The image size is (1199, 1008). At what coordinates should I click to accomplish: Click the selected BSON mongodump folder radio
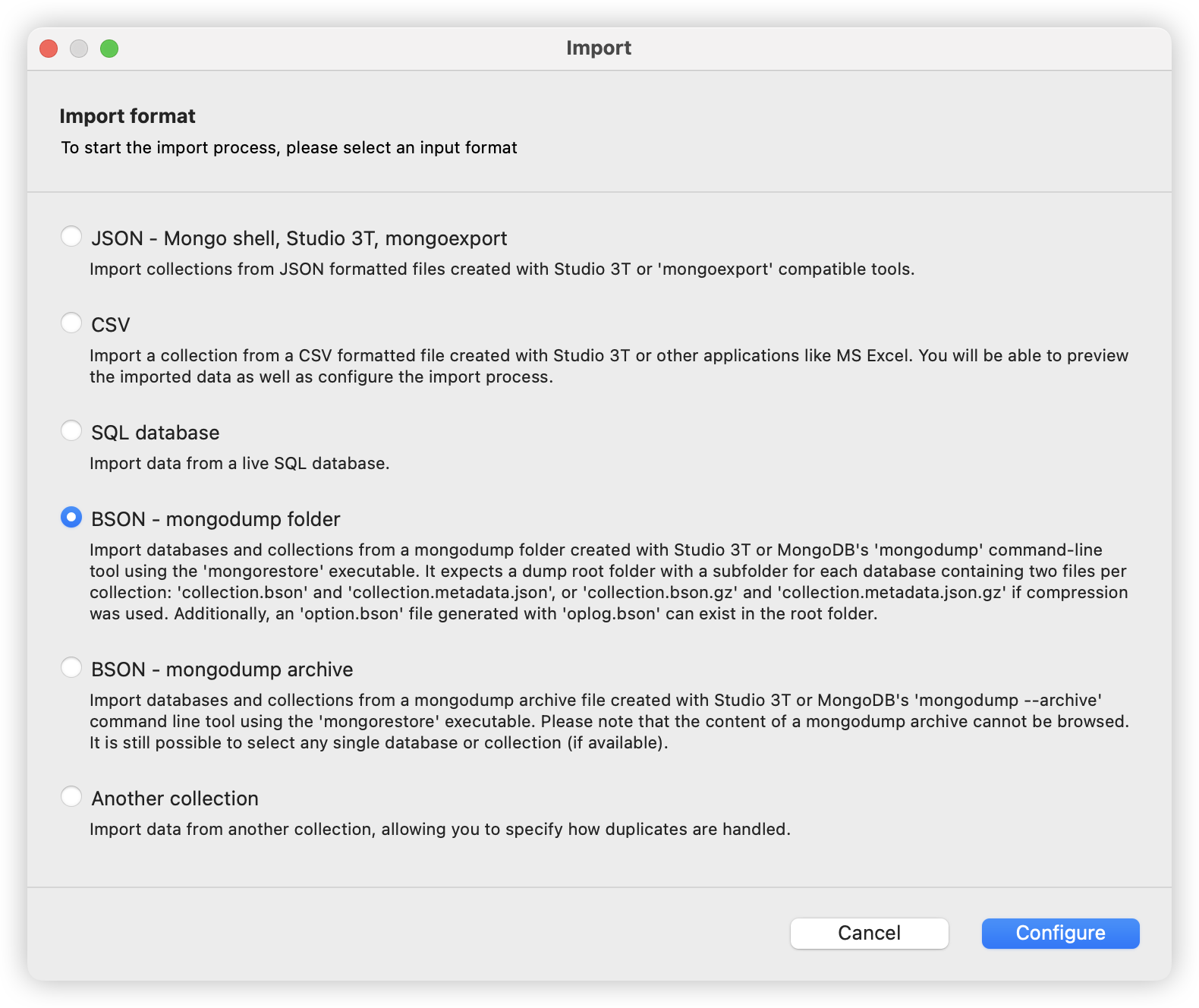tap(71, 517)
